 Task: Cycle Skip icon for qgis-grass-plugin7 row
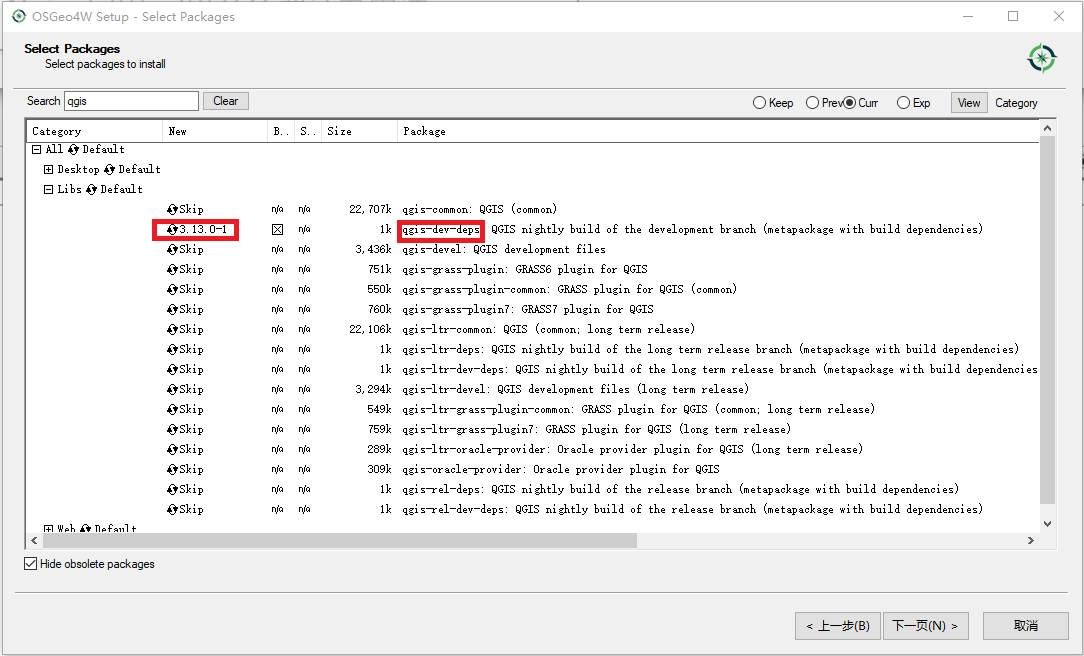[x=172, y=310]
